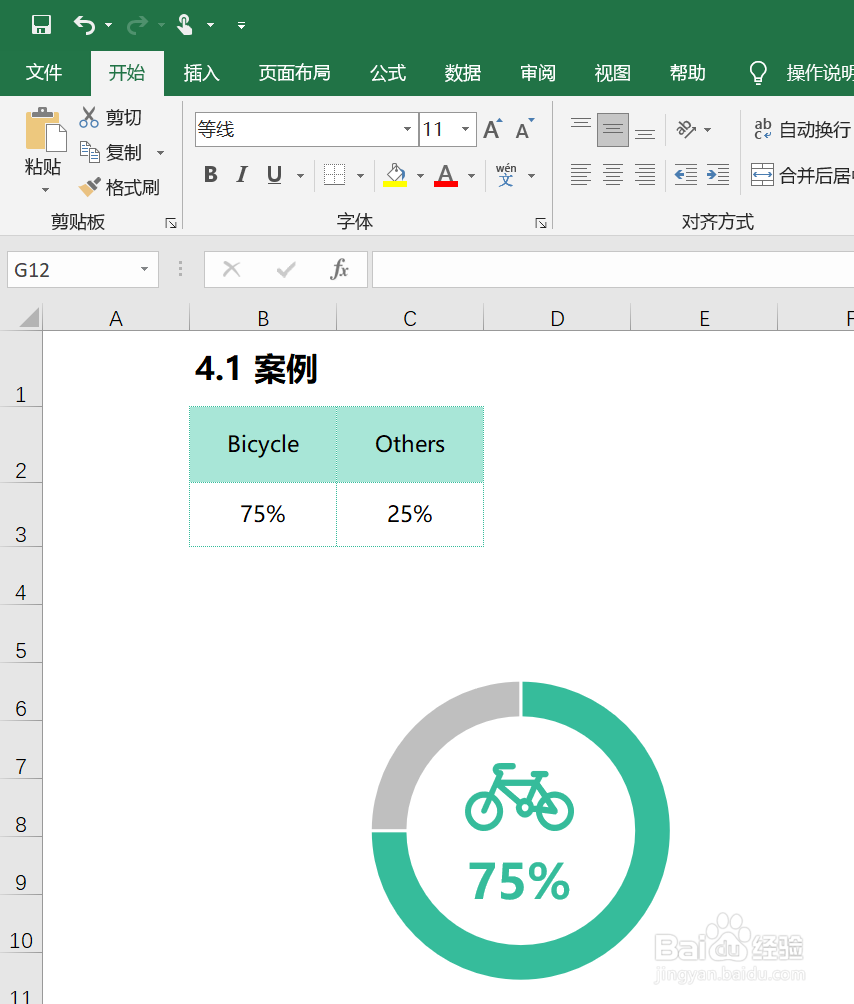Image resolution: width=854 pixels, height=1004 pixels.
Task: Decrease indent icon
Action: pos(686,175)
